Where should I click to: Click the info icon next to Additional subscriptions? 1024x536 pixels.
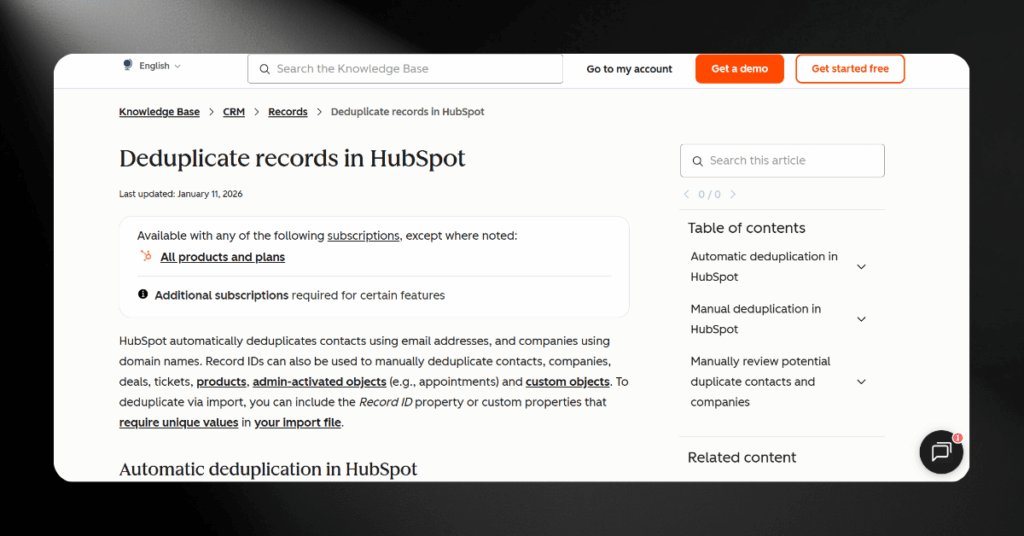tap(143, 294)
